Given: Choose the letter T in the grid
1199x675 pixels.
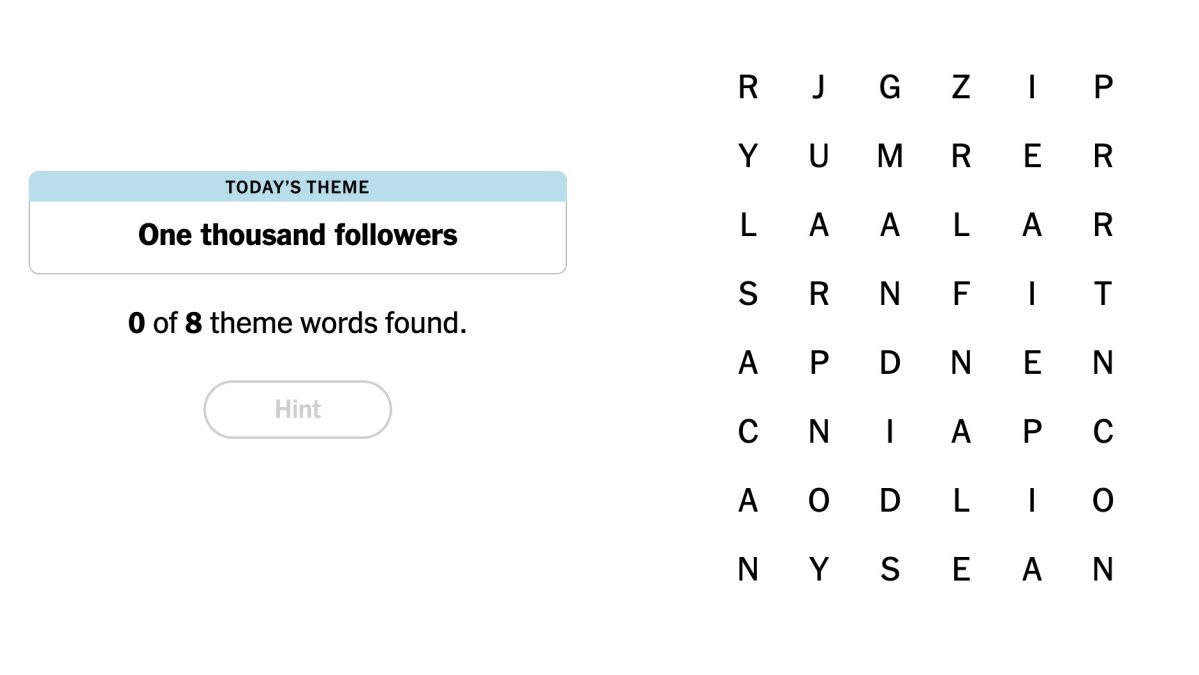Looking at the screenshot, I should [x=1102, y=294].
